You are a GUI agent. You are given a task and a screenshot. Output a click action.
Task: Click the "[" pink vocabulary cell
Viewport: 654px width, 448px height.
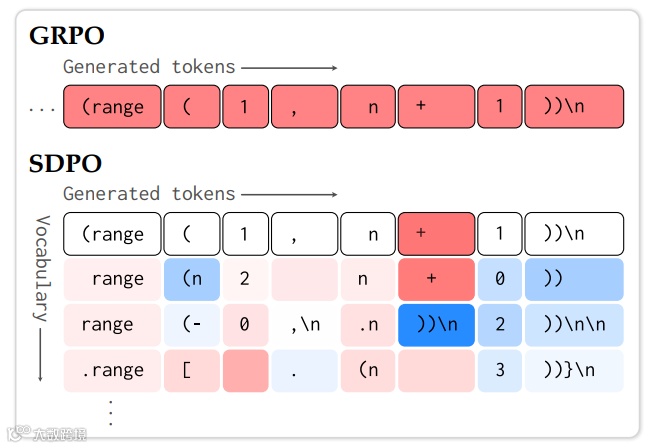[x=192, y=370]
